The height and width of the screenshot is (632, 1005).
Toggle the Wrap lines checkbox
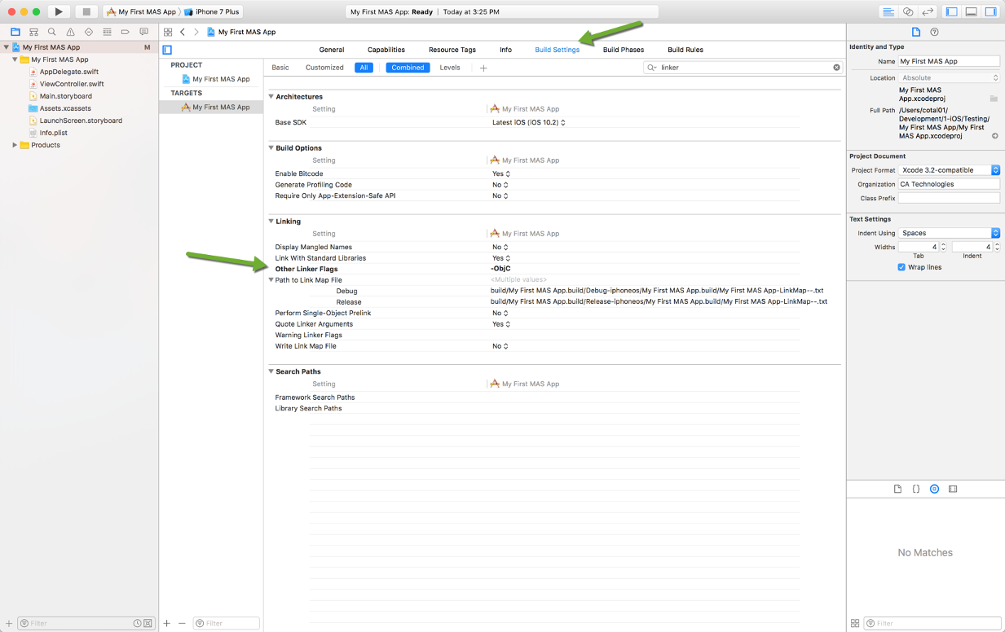tap(902, 267)
